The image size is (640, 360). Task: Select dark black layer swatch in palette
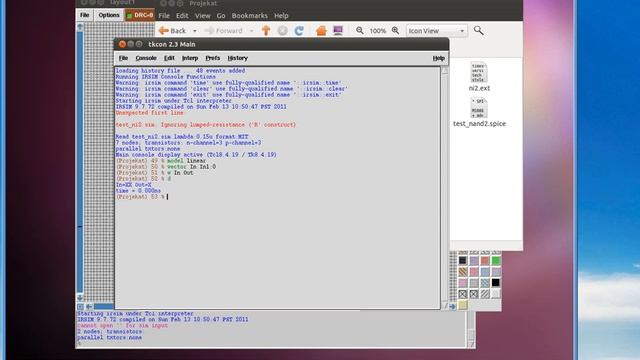pos(462,260)
